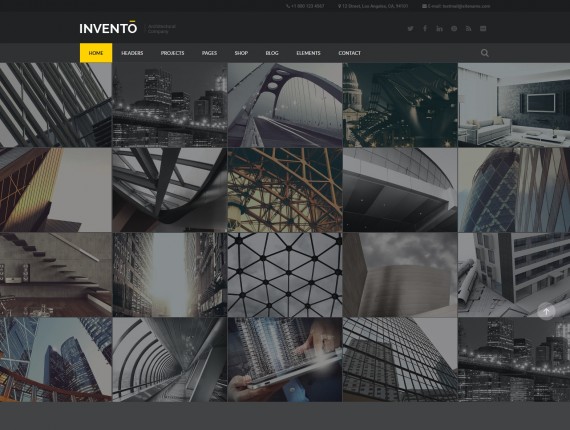Image resolution: width=570 pixels, height=430 pixels.
Task: Open the Contact page link
Action: (x=349, y=53)
